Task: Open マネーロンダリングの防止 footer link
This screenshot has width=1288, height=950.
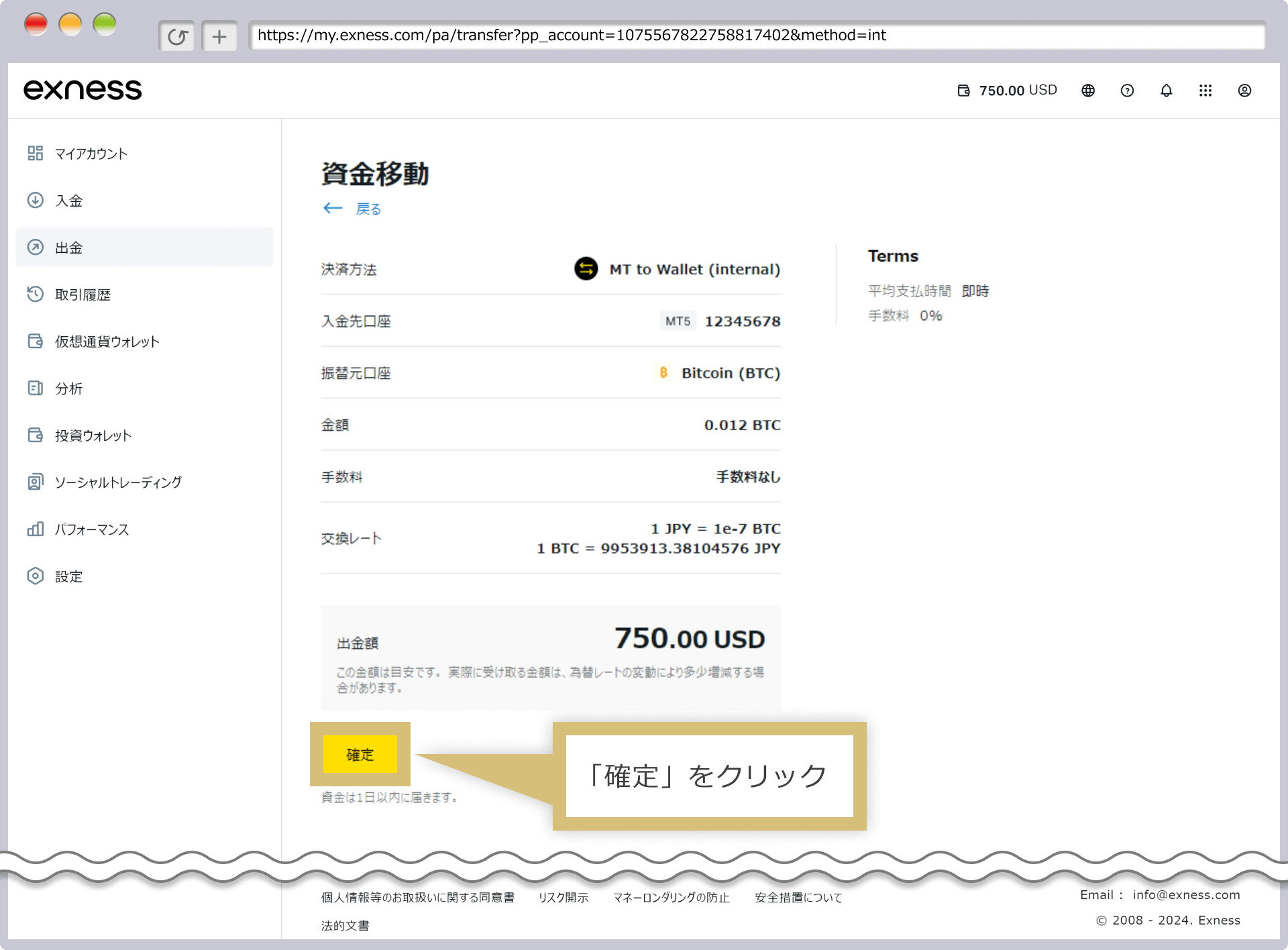Action: click(672, 898)
